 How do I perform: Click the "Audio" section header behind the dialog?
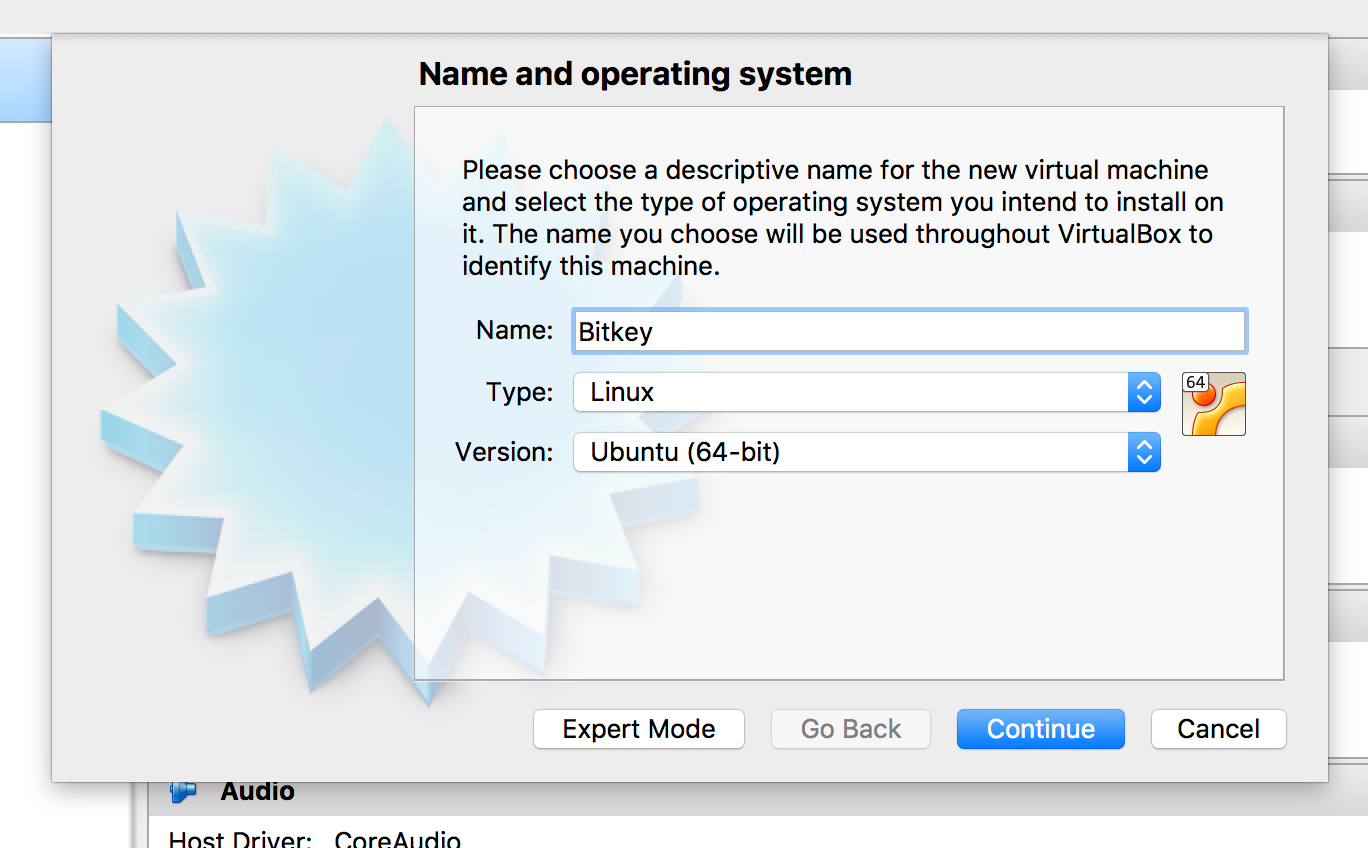point(258,792)
